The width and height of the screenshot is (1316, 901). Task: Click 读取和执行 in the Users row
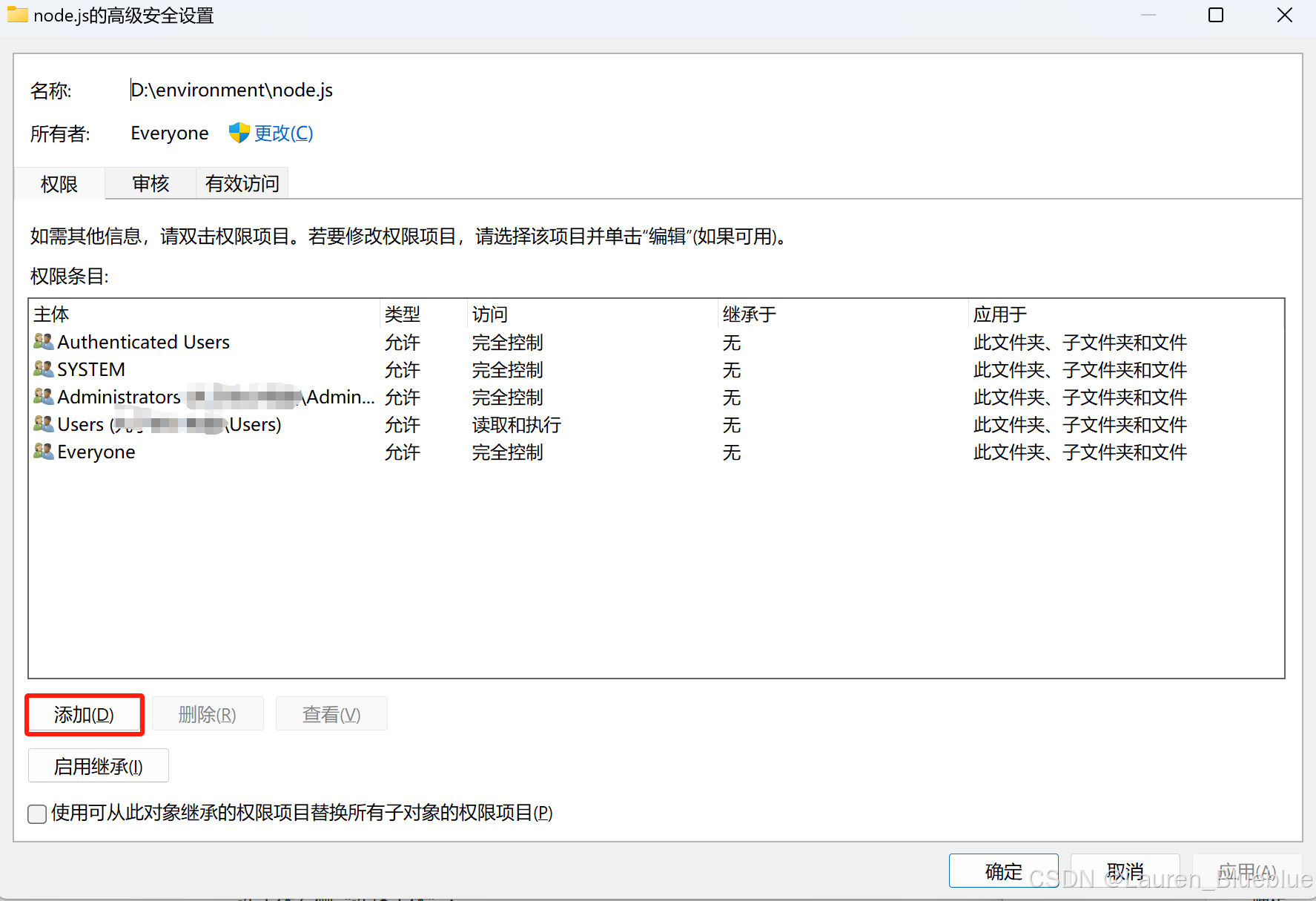(516, 425)
